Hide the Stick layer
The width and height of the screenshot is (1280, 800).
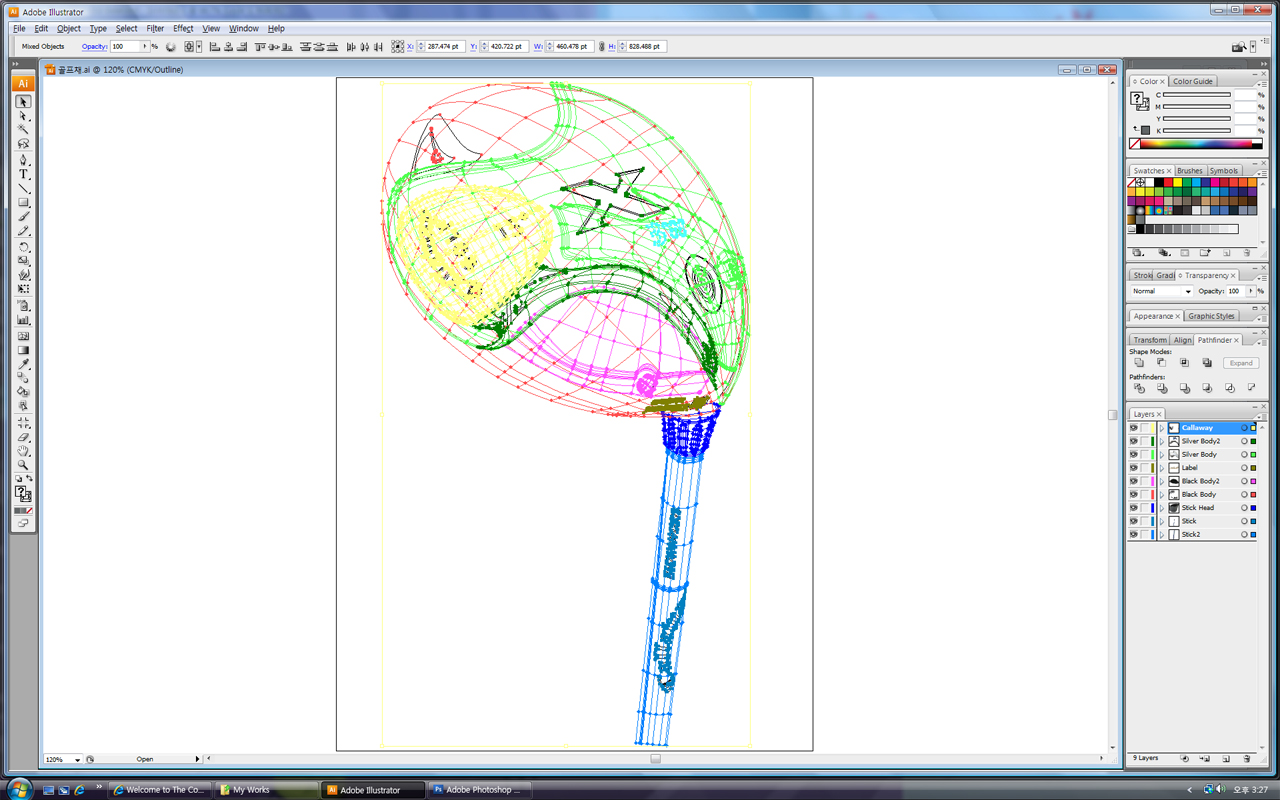point(1134,521)
